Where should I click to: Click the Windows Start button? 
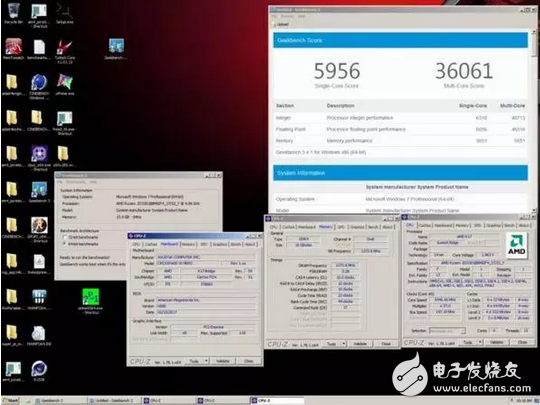pos(11,401)
